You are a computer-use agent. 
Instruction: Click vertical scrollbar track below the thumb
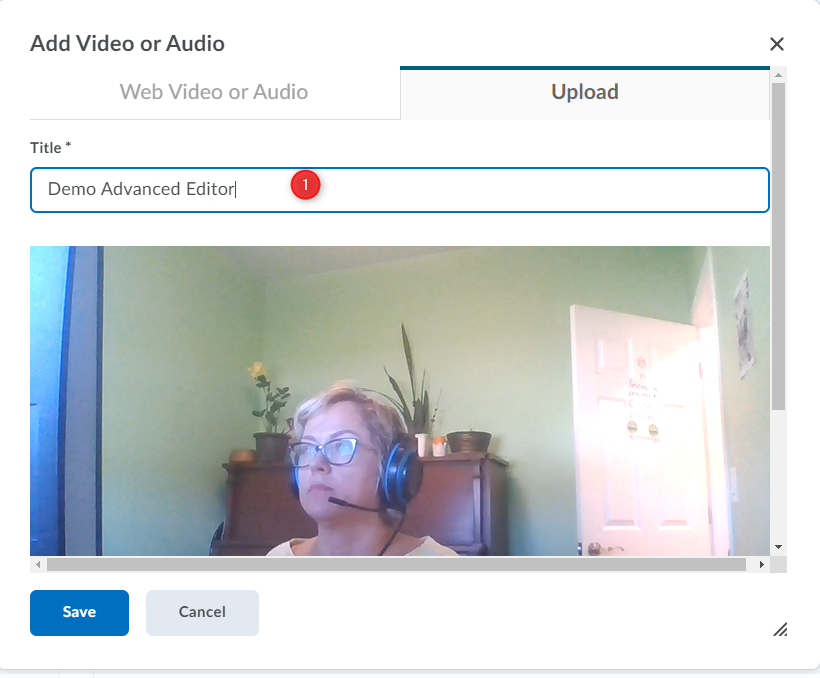tap(778, 475)
